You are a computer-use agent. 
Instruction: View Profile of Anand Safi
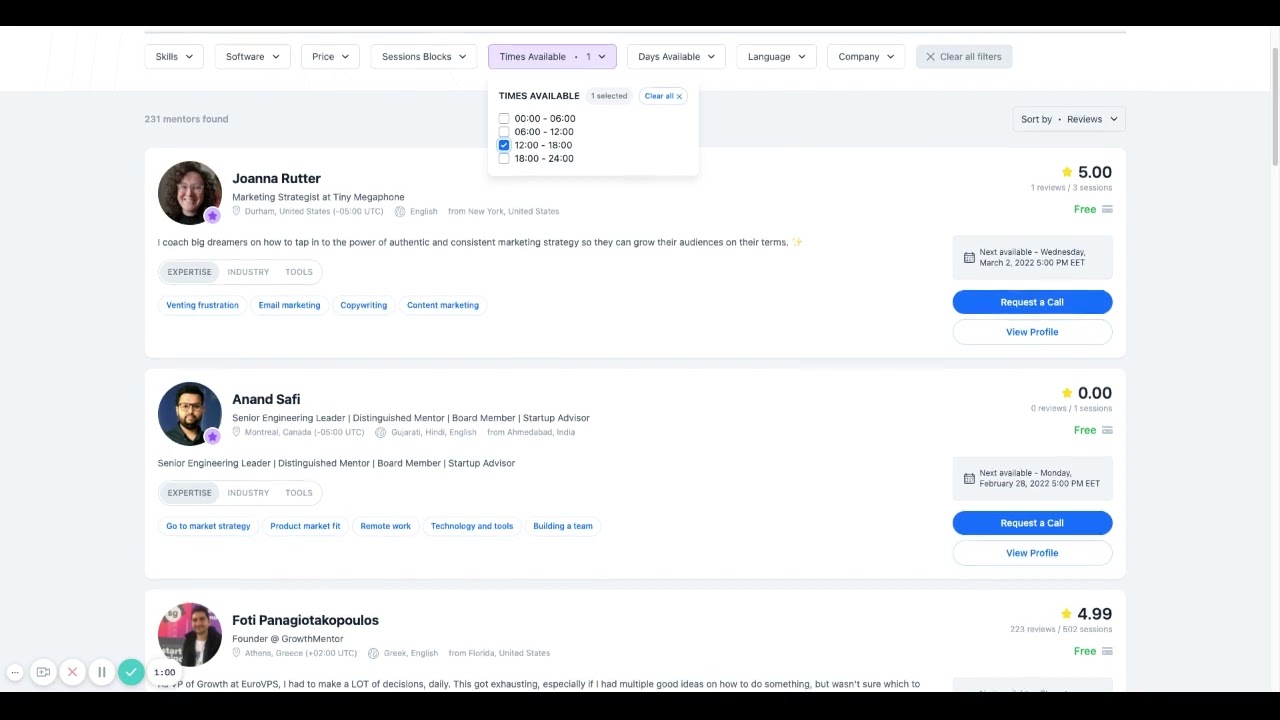pos(1032,553)
